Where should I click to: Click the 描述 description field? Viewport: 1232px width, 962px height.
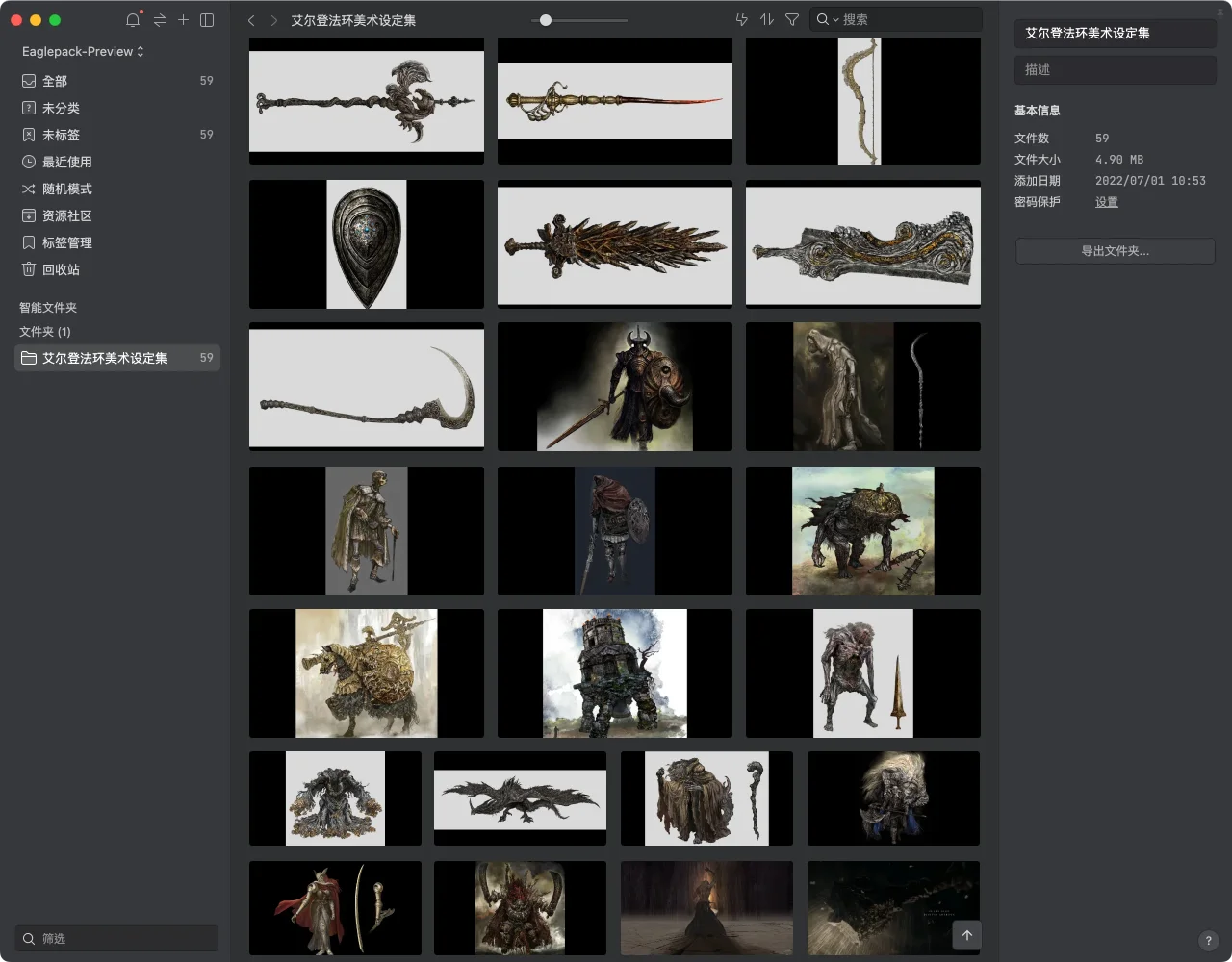1116,69
